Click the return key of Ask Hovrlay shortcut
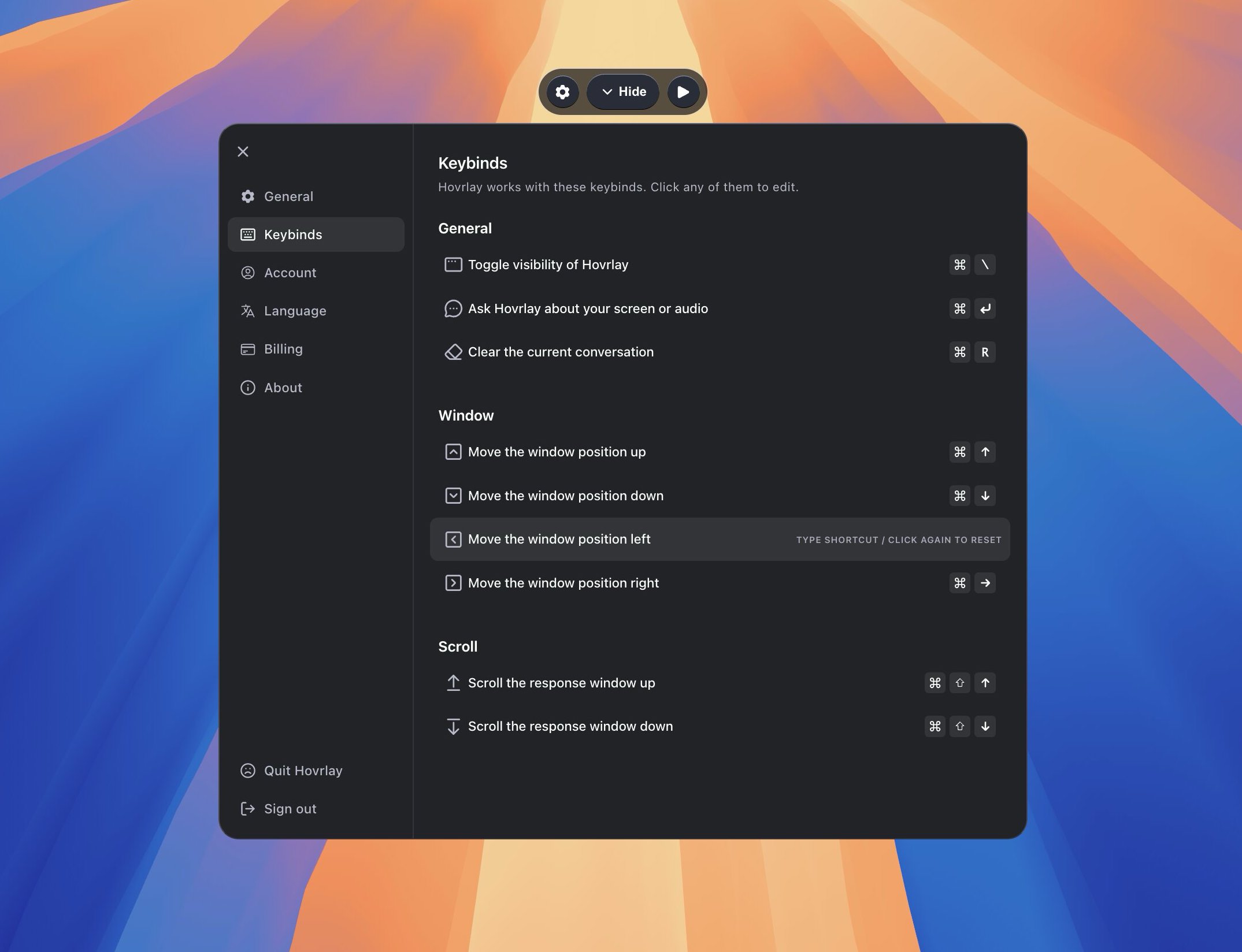The image size is (1242, 952). (985, 308)
